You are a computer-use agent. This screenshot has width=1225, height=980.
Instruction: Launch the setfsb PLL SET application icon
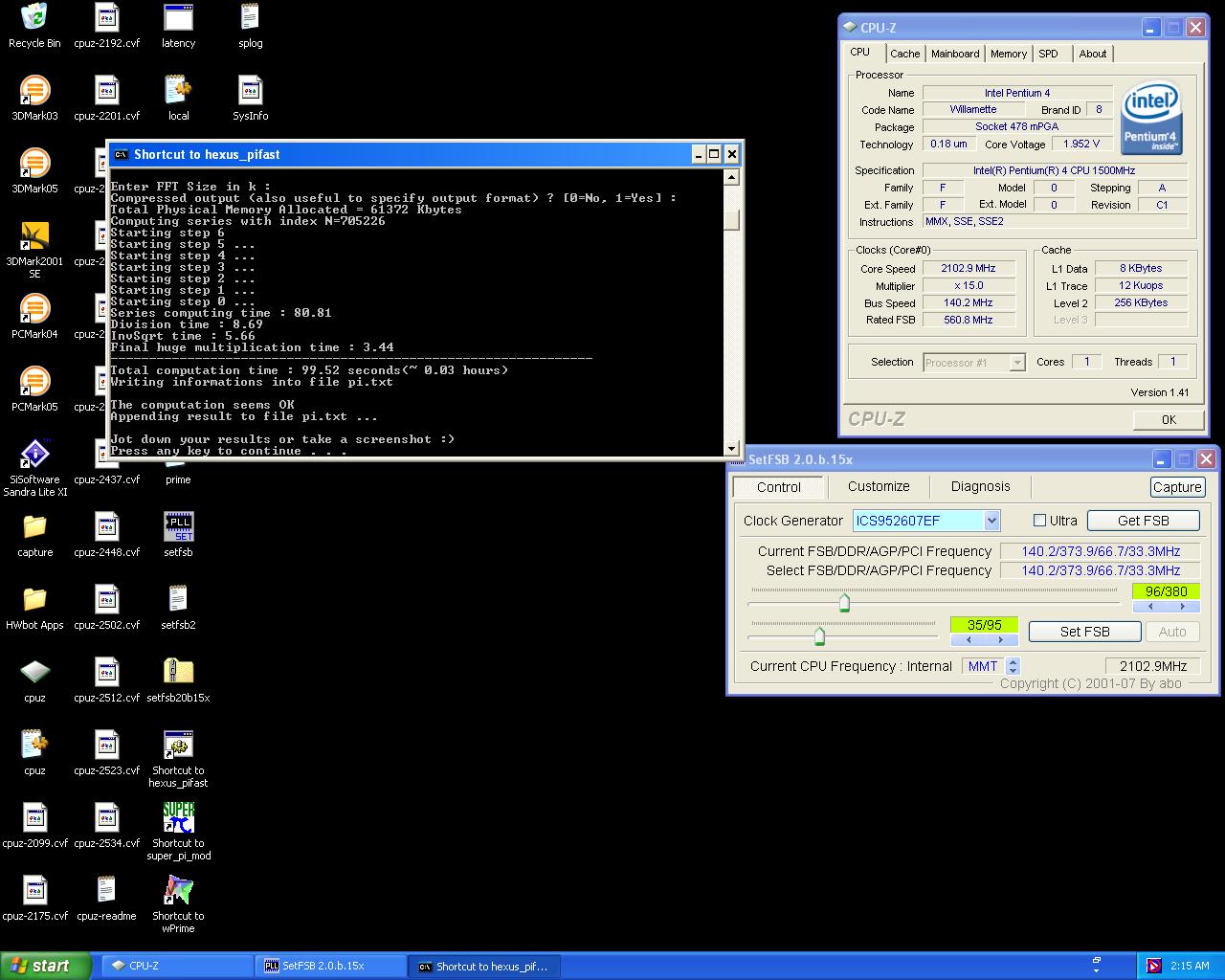178,526
